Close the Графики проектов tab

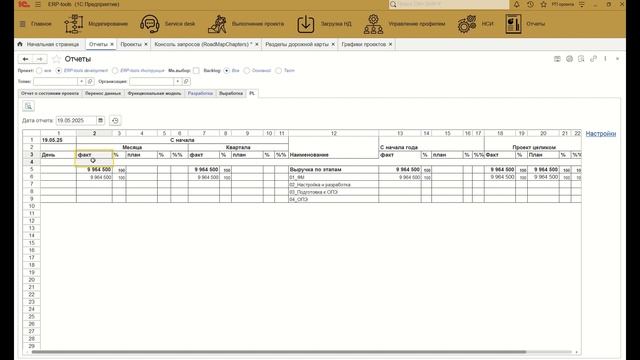tap(391, 44)
